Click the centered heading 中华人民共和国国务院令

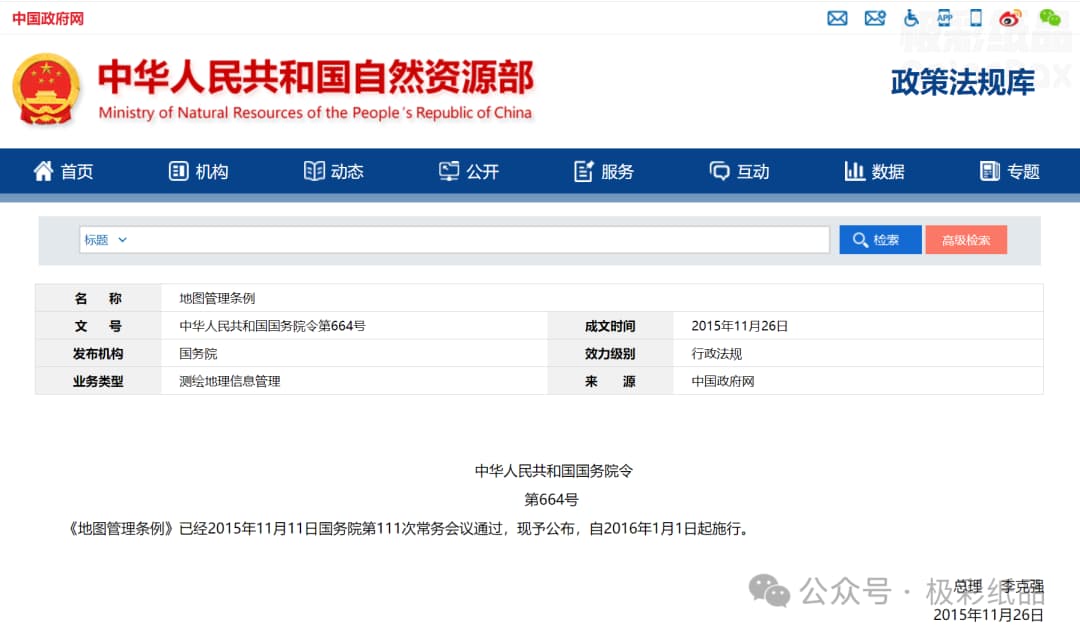click(x=553, y=471)
